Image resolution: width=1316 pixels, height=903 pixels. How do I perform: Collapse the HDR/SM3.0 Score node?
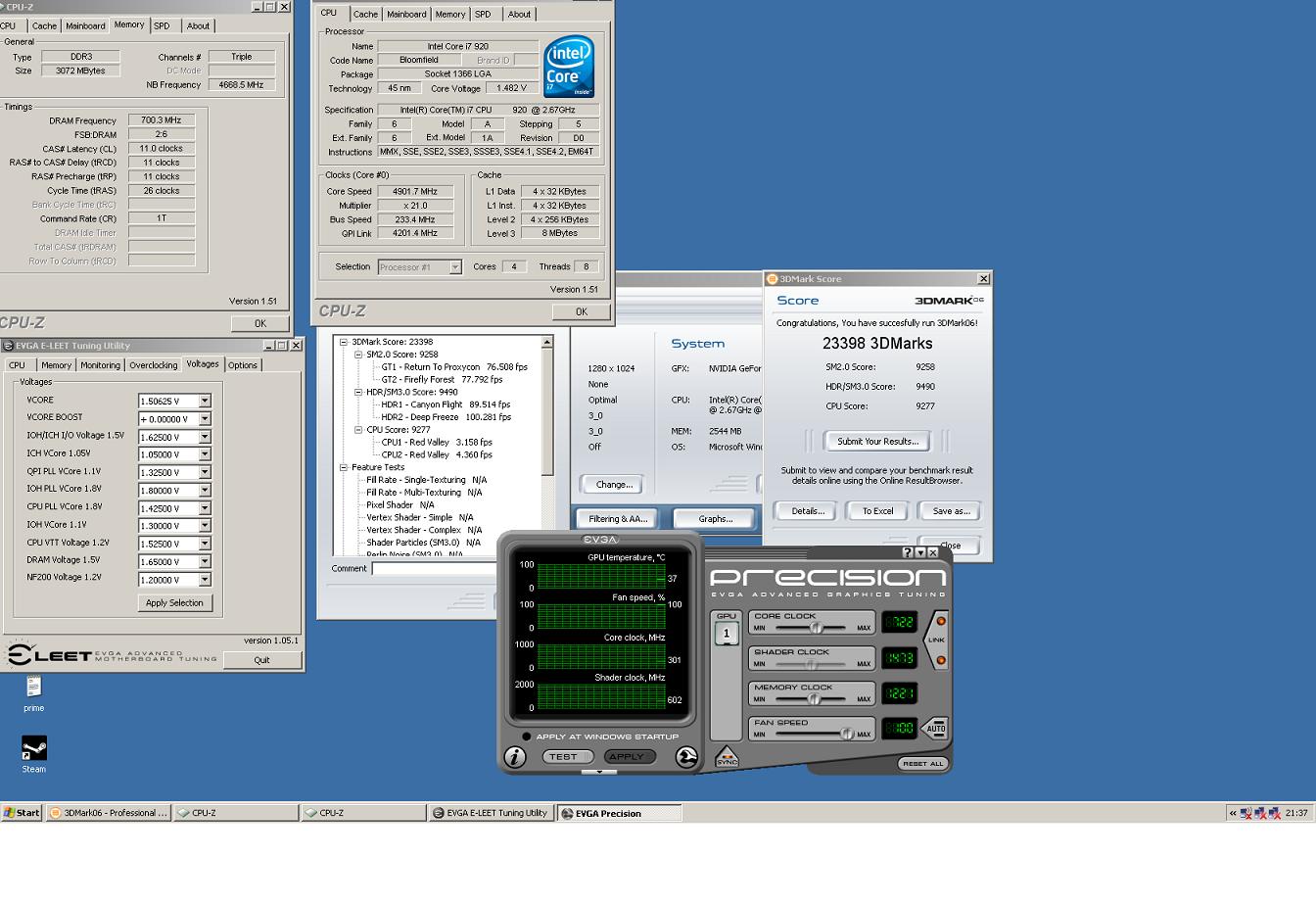pos(358,392)
